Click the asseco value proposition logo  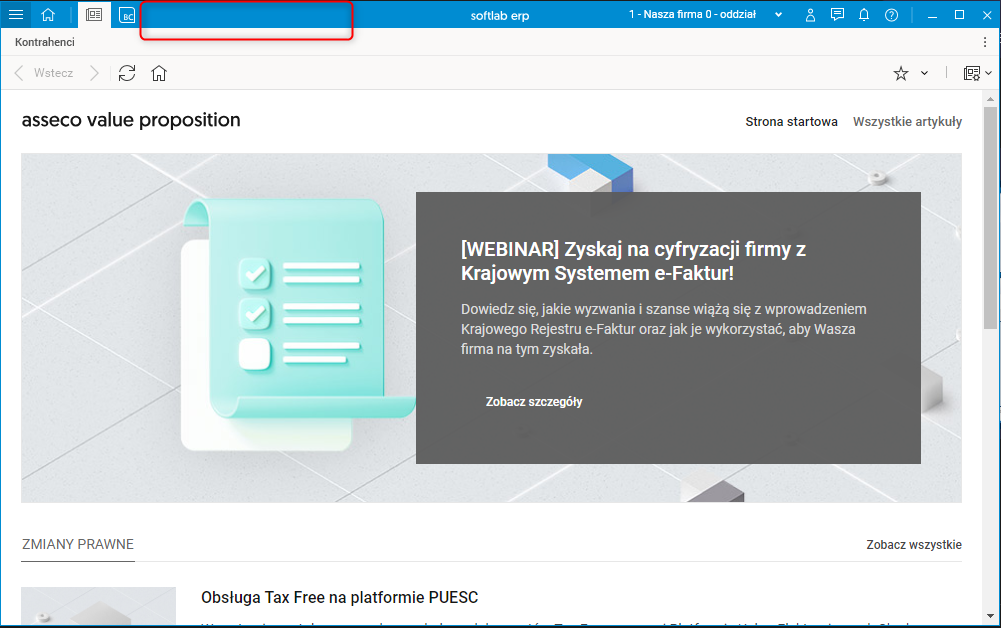[131, 120]
